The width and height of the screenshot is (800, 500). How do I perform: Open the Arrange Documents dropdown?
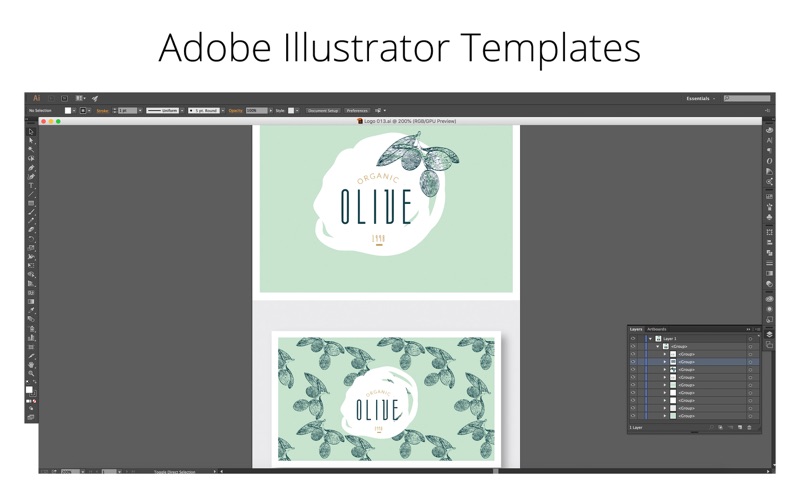click(x=81, y=98)
